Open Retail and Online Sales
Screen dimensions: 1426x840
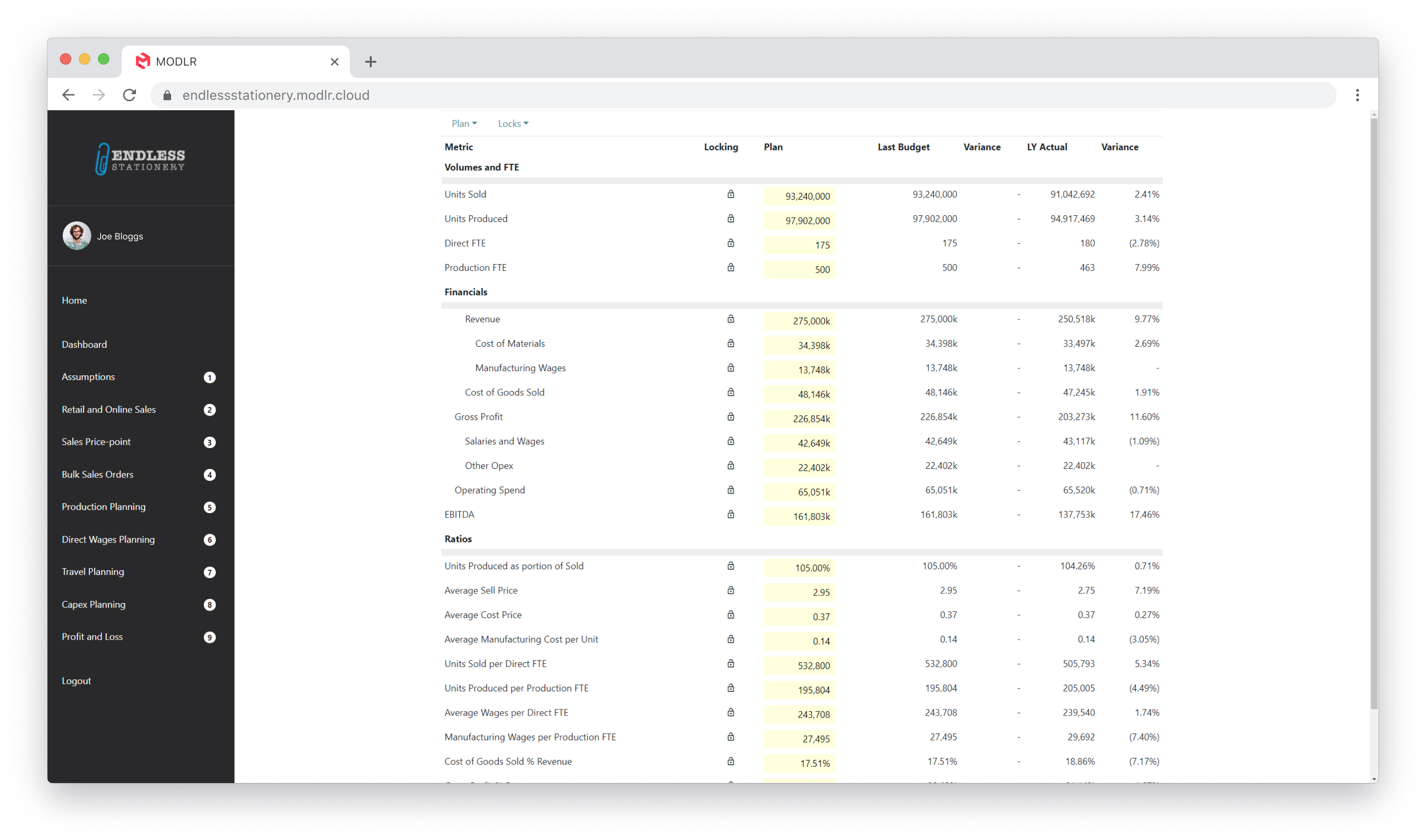(109, 409)
